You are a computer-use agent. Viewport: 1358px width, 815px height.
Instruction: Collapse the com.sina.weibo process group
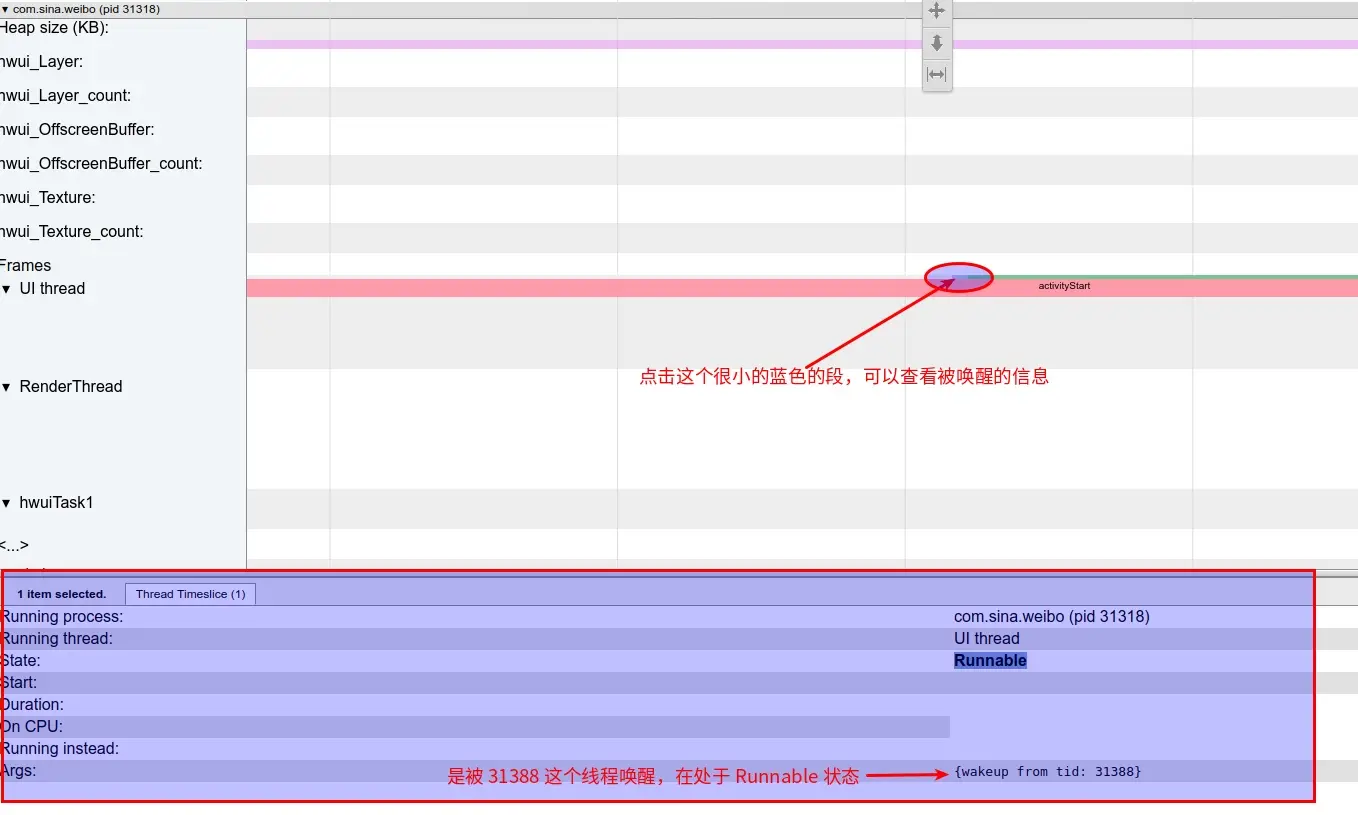coord(5,8)
